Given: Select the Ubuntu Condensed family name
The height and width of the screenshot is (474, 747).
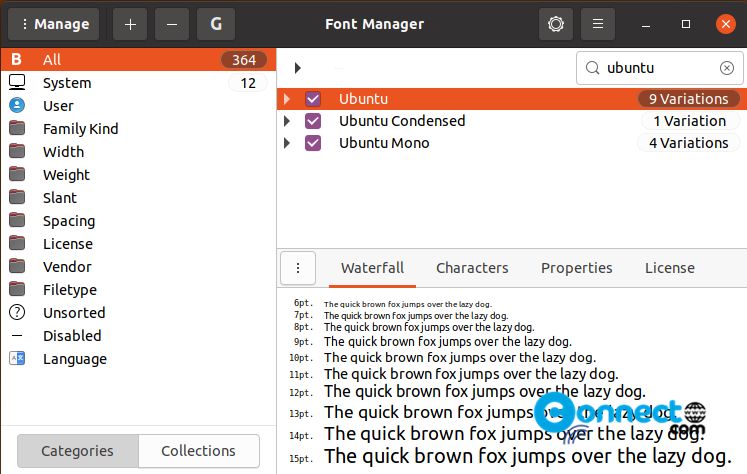Looking at the screenshot, I should pos(402,121).
